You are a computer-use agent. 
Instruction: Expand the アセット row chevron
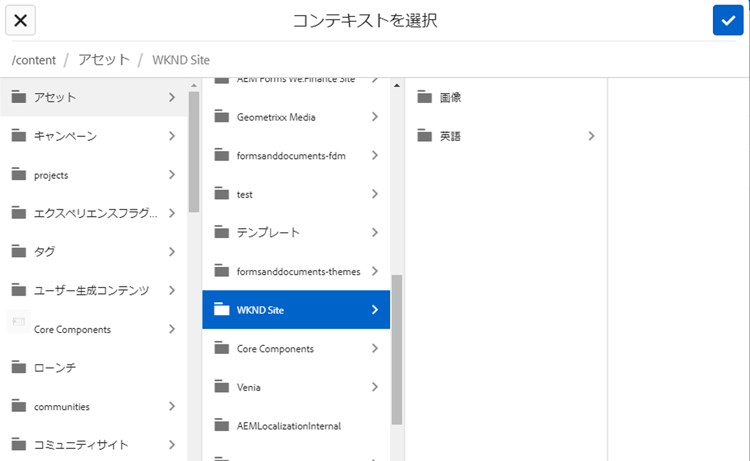pos(172,98)
